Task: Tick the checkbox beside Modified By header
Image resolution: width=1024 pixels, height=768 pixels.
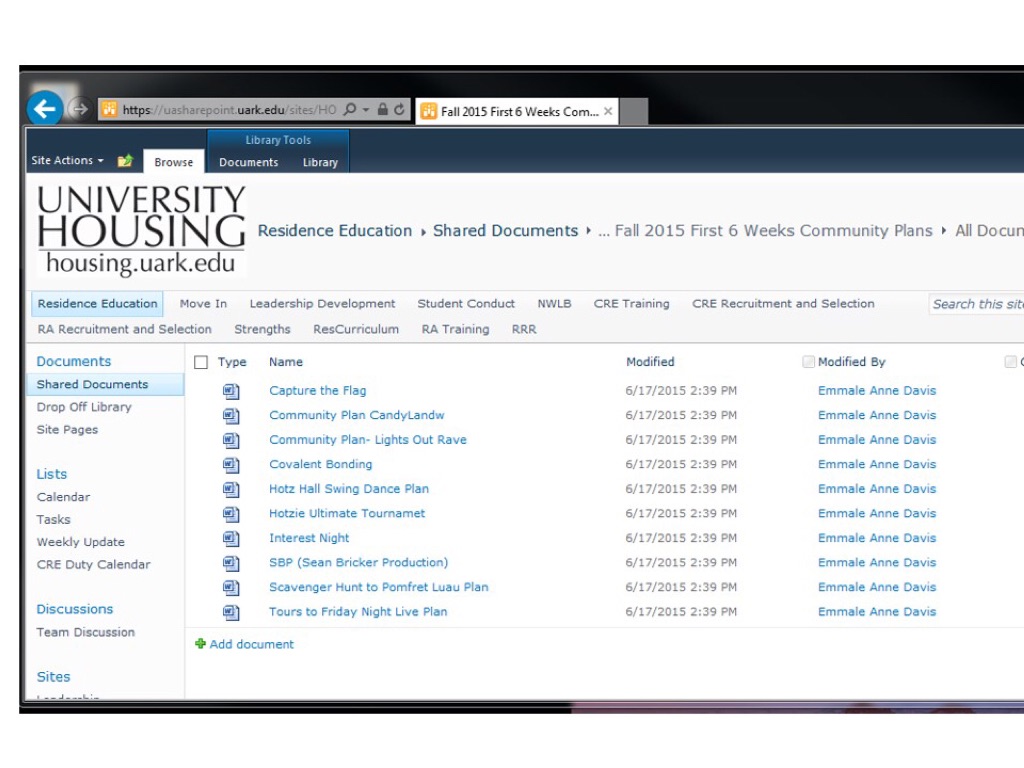Action: [x=808, y=362]
